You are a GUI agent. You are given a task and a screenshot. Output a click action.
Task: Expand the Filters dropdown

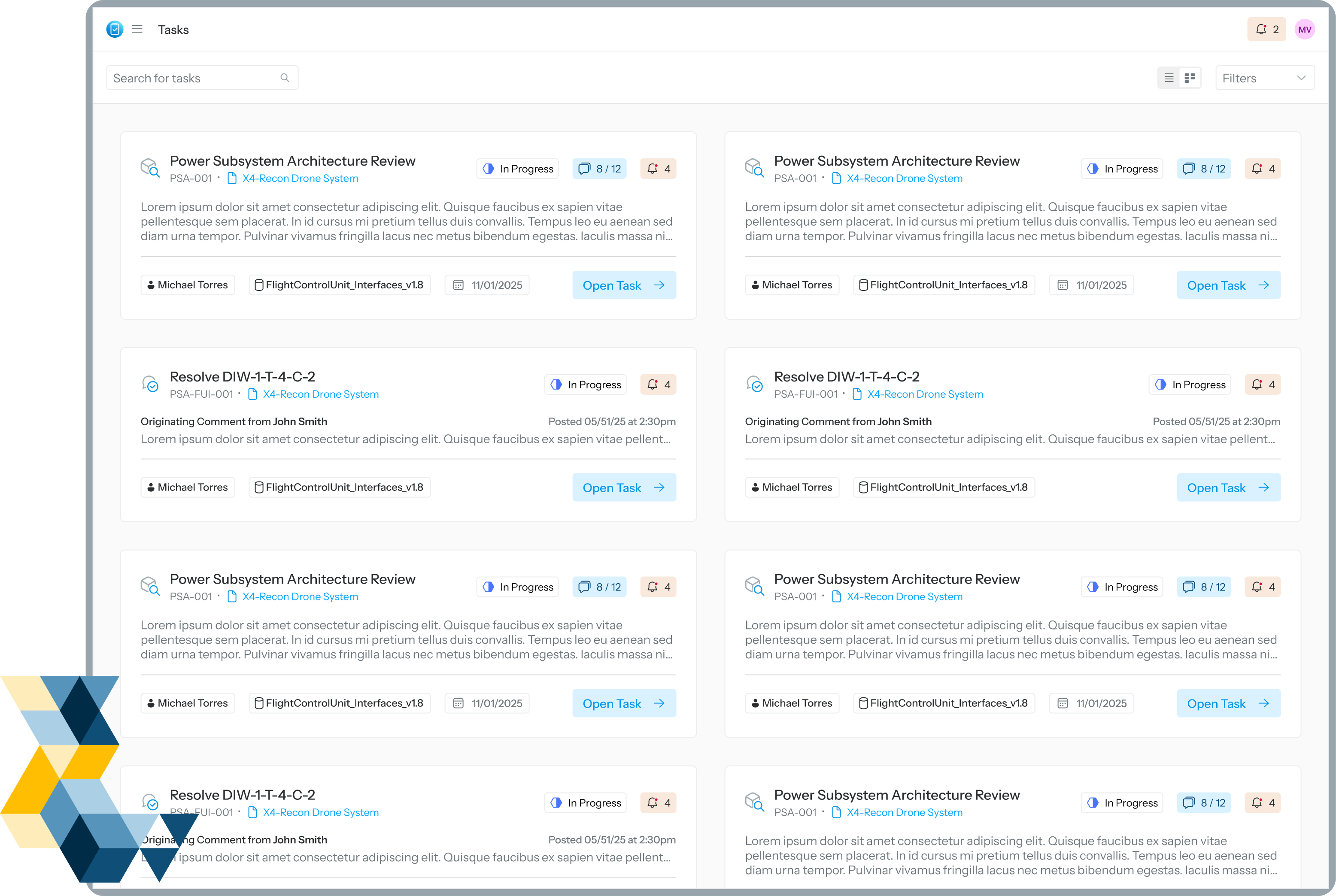[x=1265, y=78]
